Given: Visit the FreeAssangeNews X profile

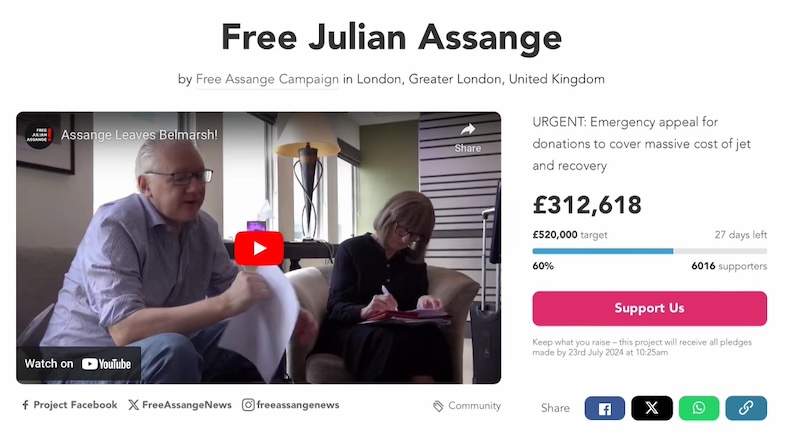Looking at the screenshot, I should [180, 405].
